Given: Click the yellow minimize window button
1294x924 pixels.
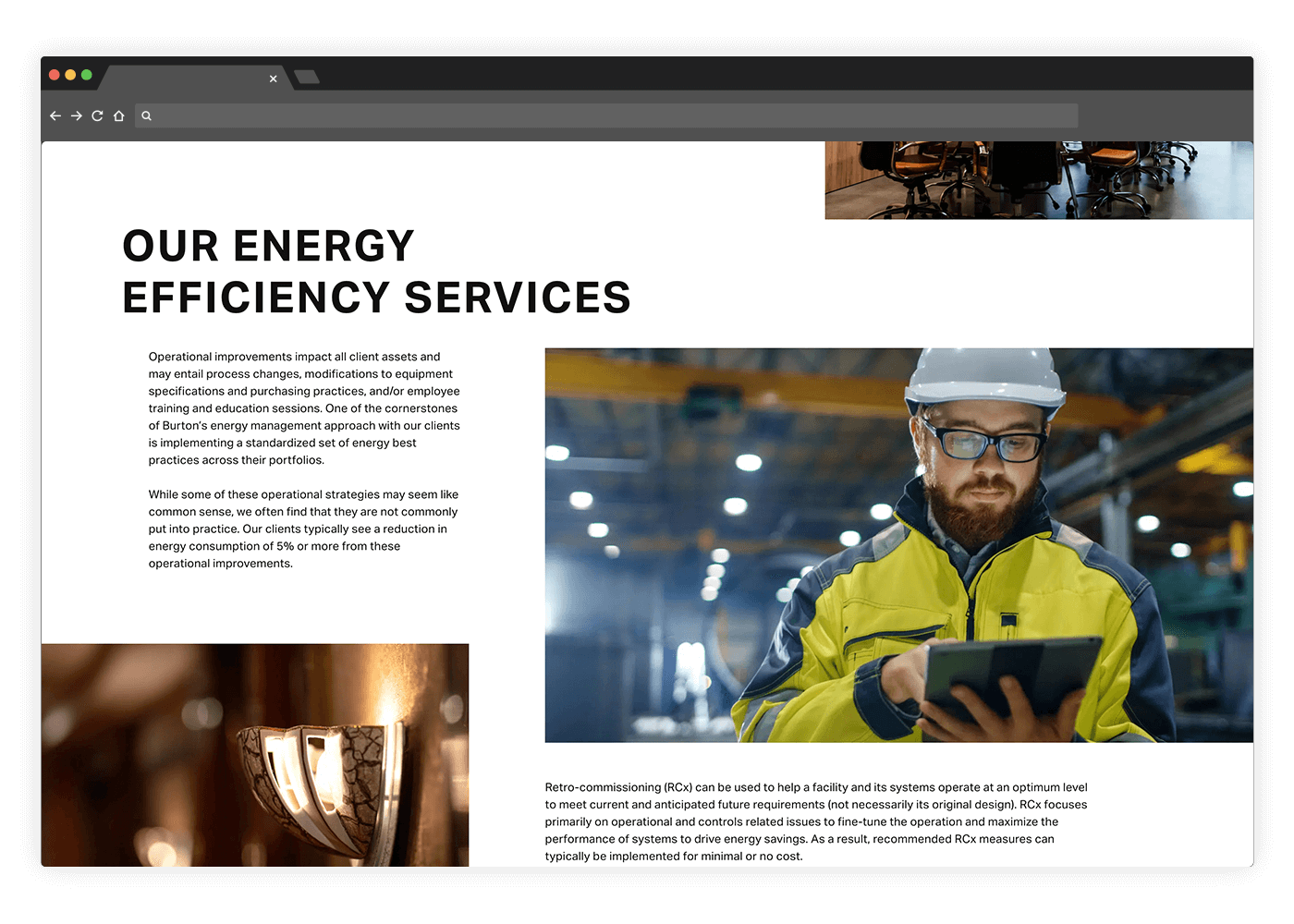Looking at the screenshot, I should coord(70,75).
